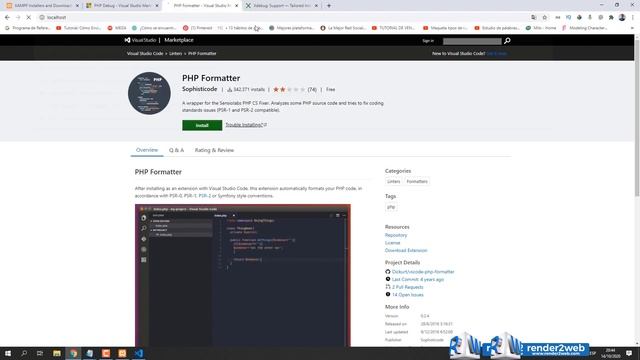Open the Marketplace header link

pyautogui.click(x=179, y=40)
